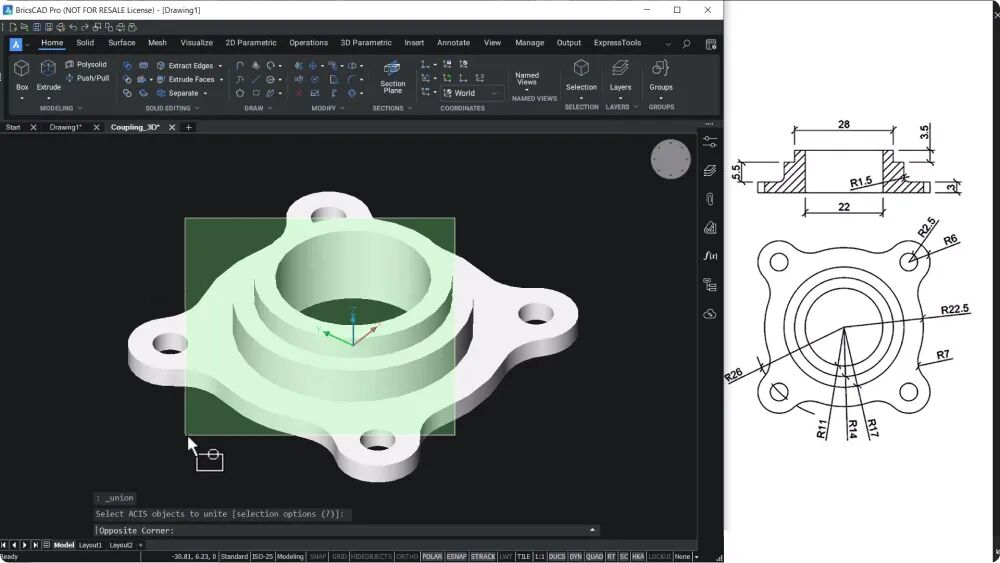This screenshot has height=563, width=1000.
Task: Click the LookFrom view navigation widget
Action: [x=670, y=159]
